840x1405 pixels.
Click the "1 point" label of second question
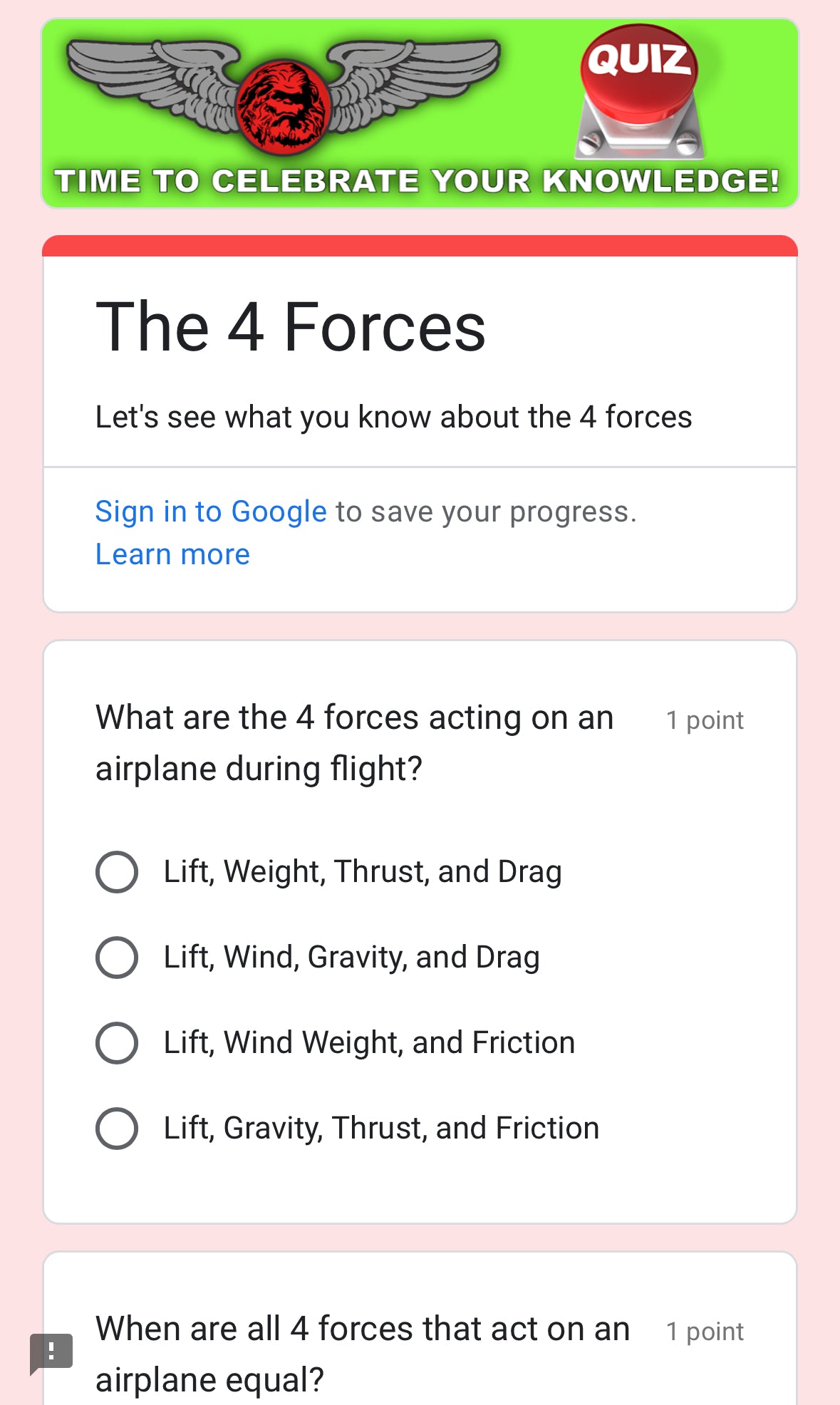705,1332
